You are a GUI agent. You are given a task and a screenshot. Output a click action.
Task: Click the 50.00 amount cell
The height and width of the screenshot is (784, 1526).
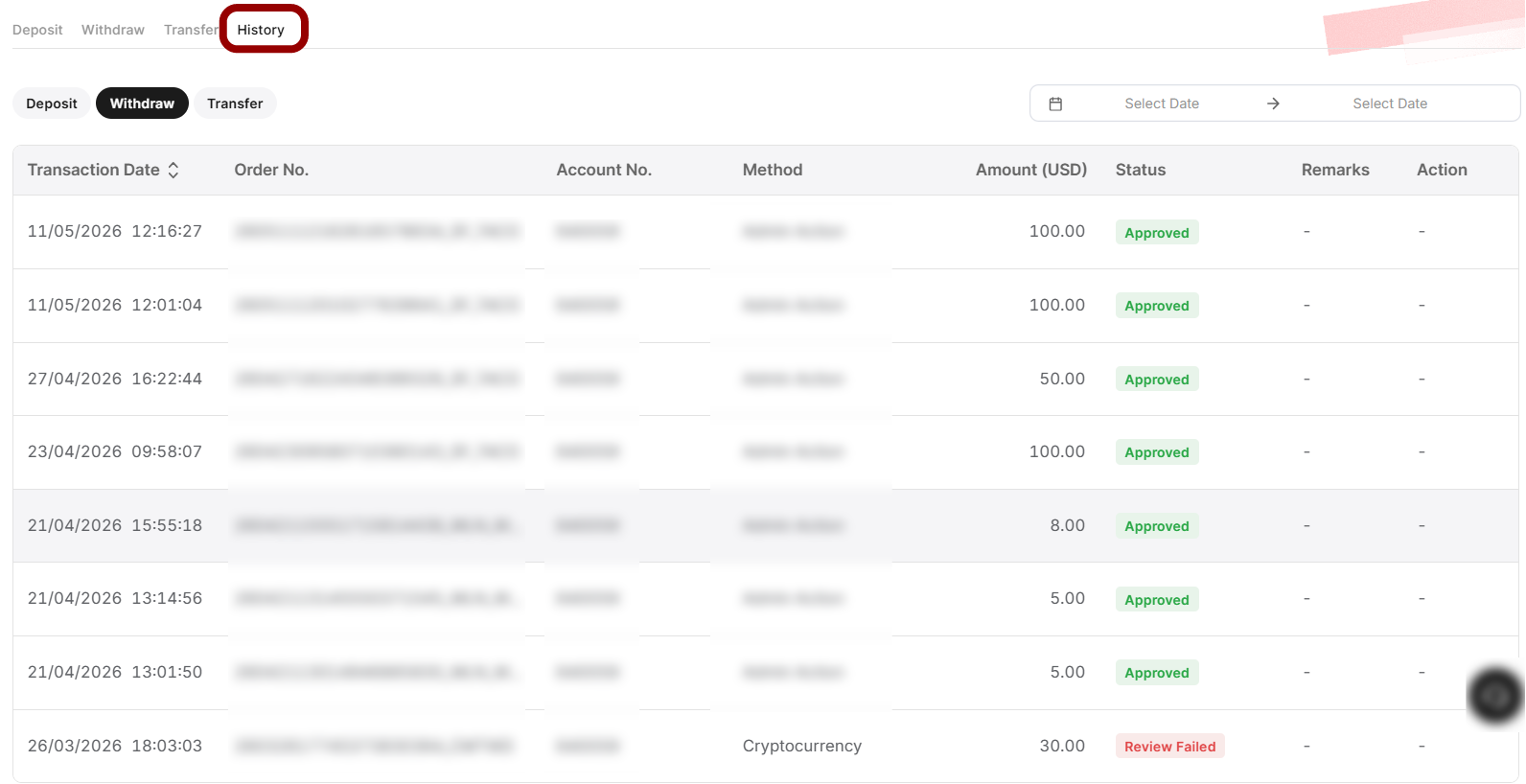point(1062,379)
